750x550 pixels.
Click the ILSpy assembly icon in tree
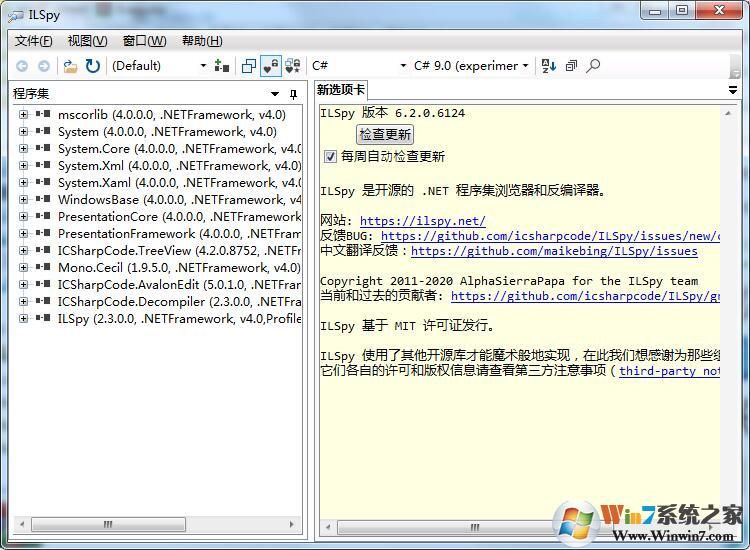[x=43, y=318]
